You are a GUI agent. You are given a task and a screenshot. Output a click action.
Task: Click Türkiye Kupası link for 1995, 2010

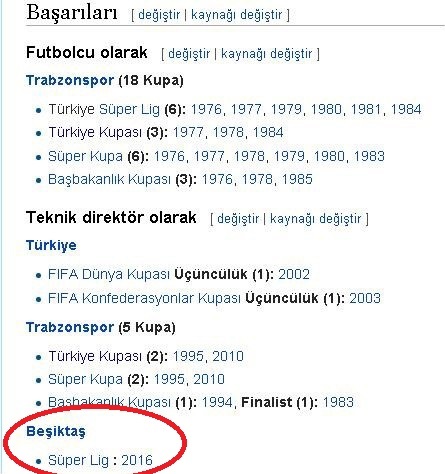coord(95,356)
